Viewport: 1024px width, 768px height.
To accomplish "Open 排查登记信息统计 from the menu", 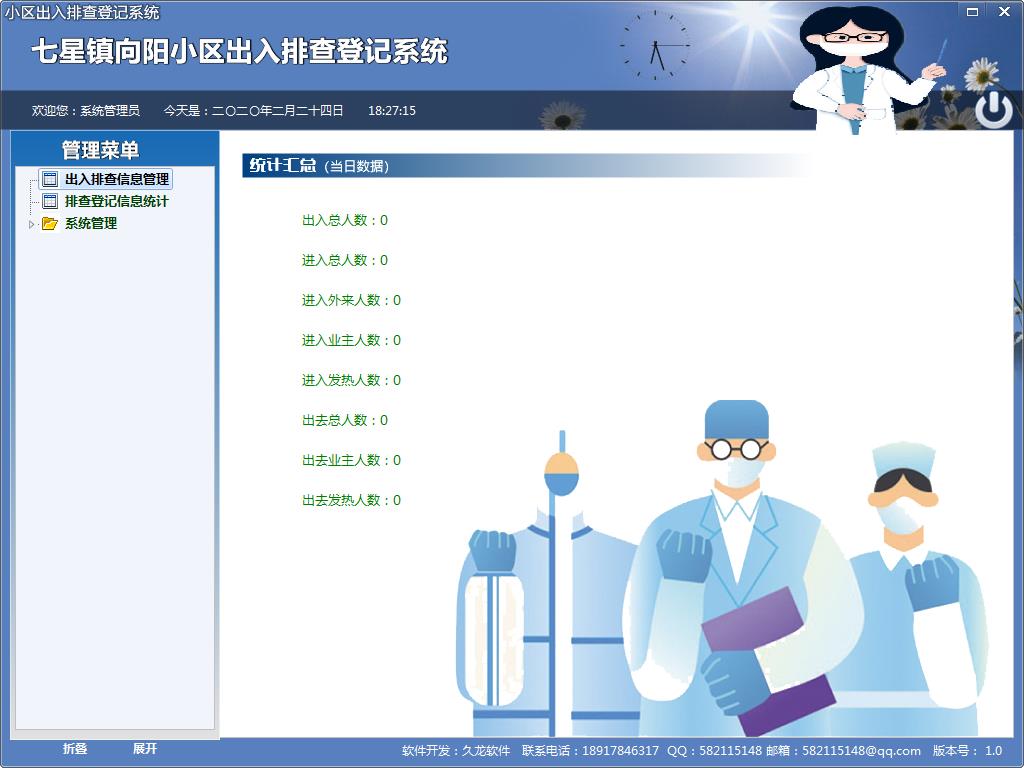I will pos(117,202).
